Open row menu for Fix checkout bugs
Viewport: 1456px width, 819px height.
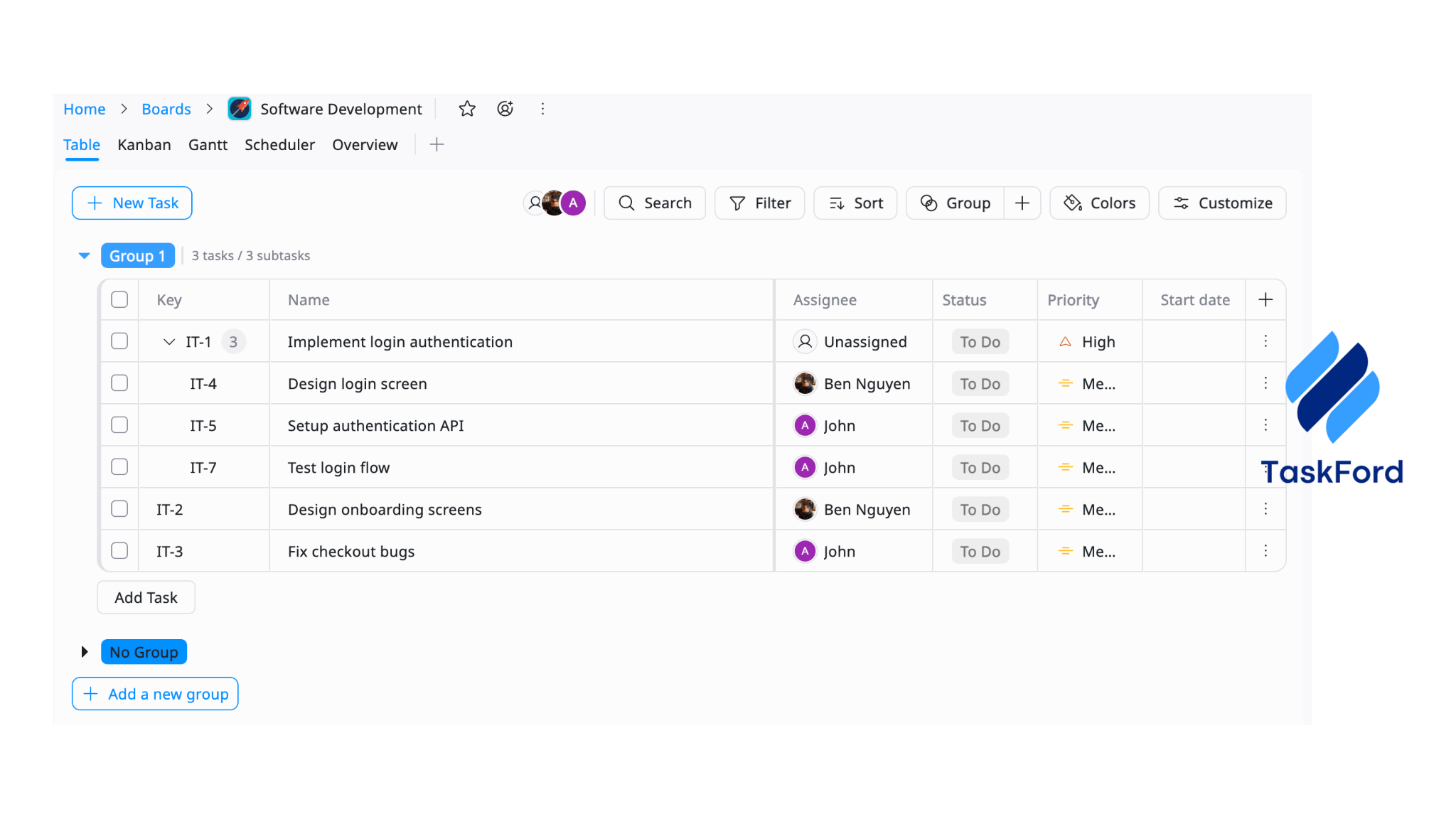[1265, 551]
